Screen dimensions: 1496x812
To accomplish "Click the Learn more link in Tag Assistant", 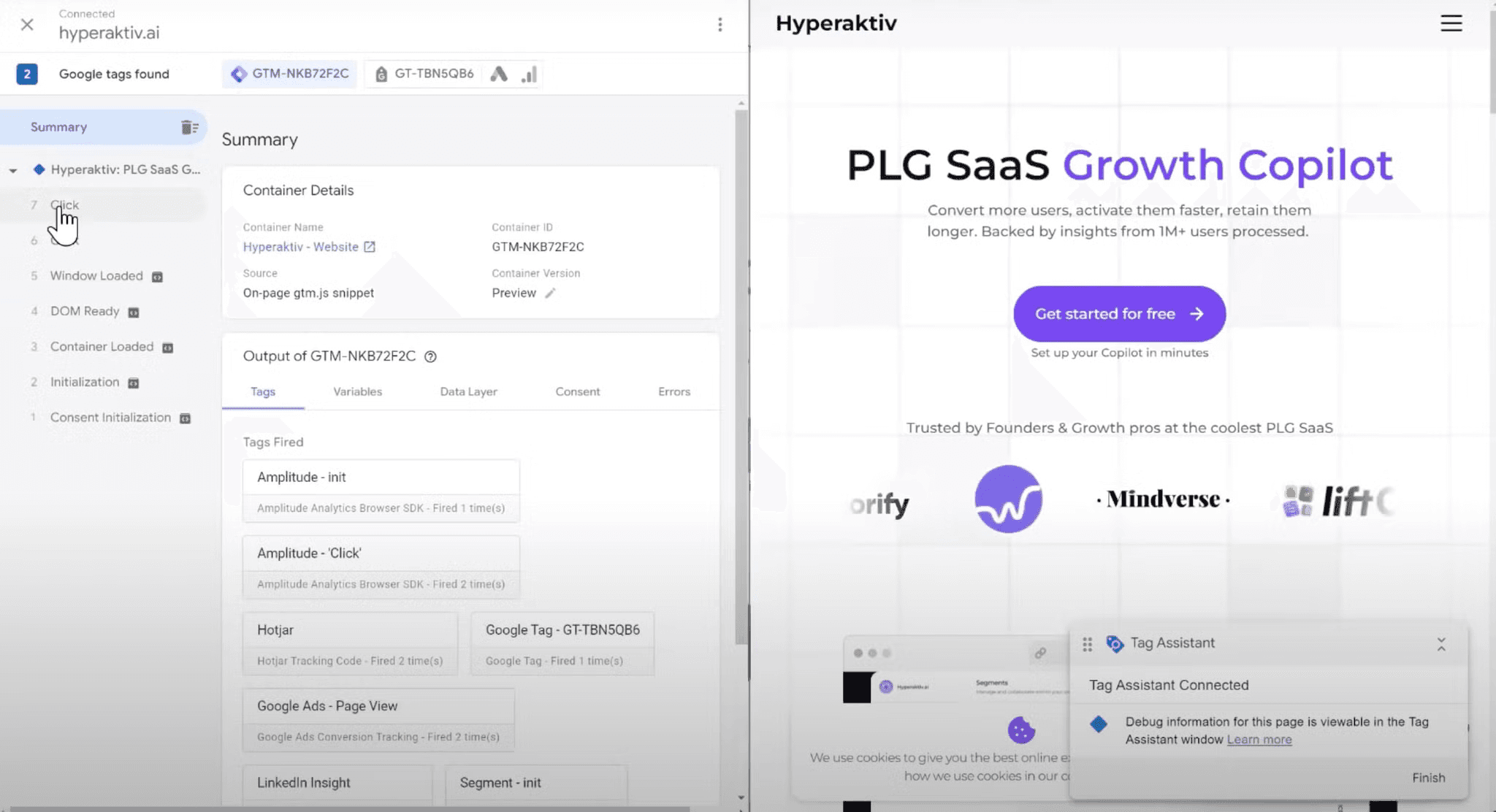I will (x=1258, y=738).
